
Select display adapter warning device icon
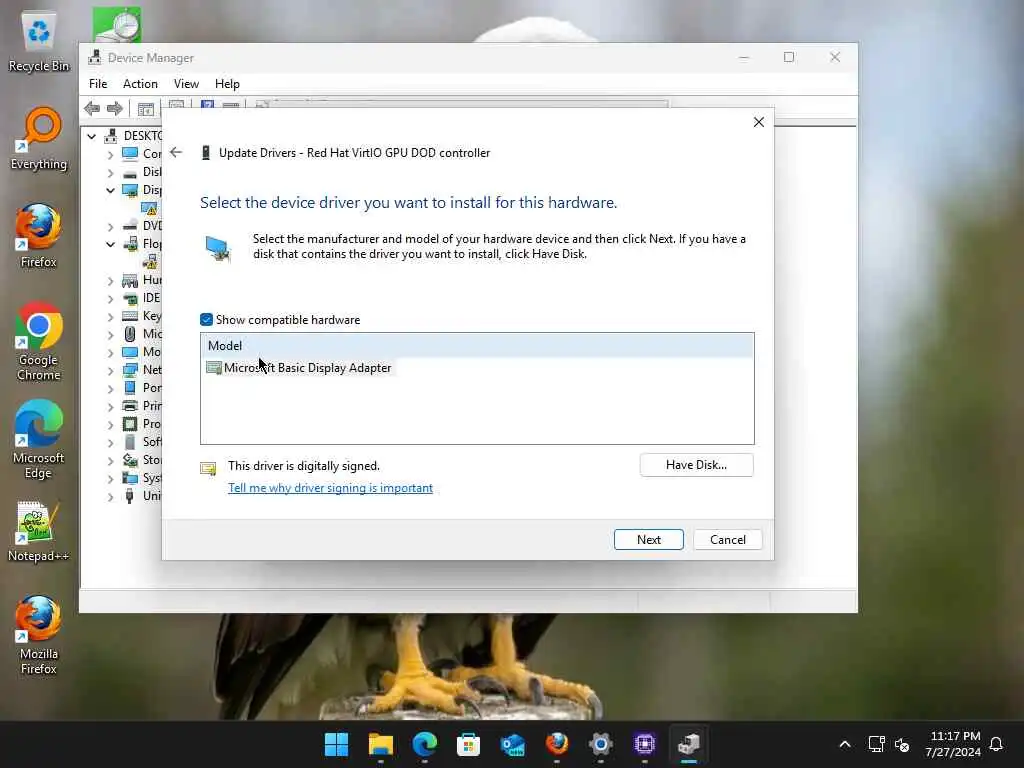150,208
